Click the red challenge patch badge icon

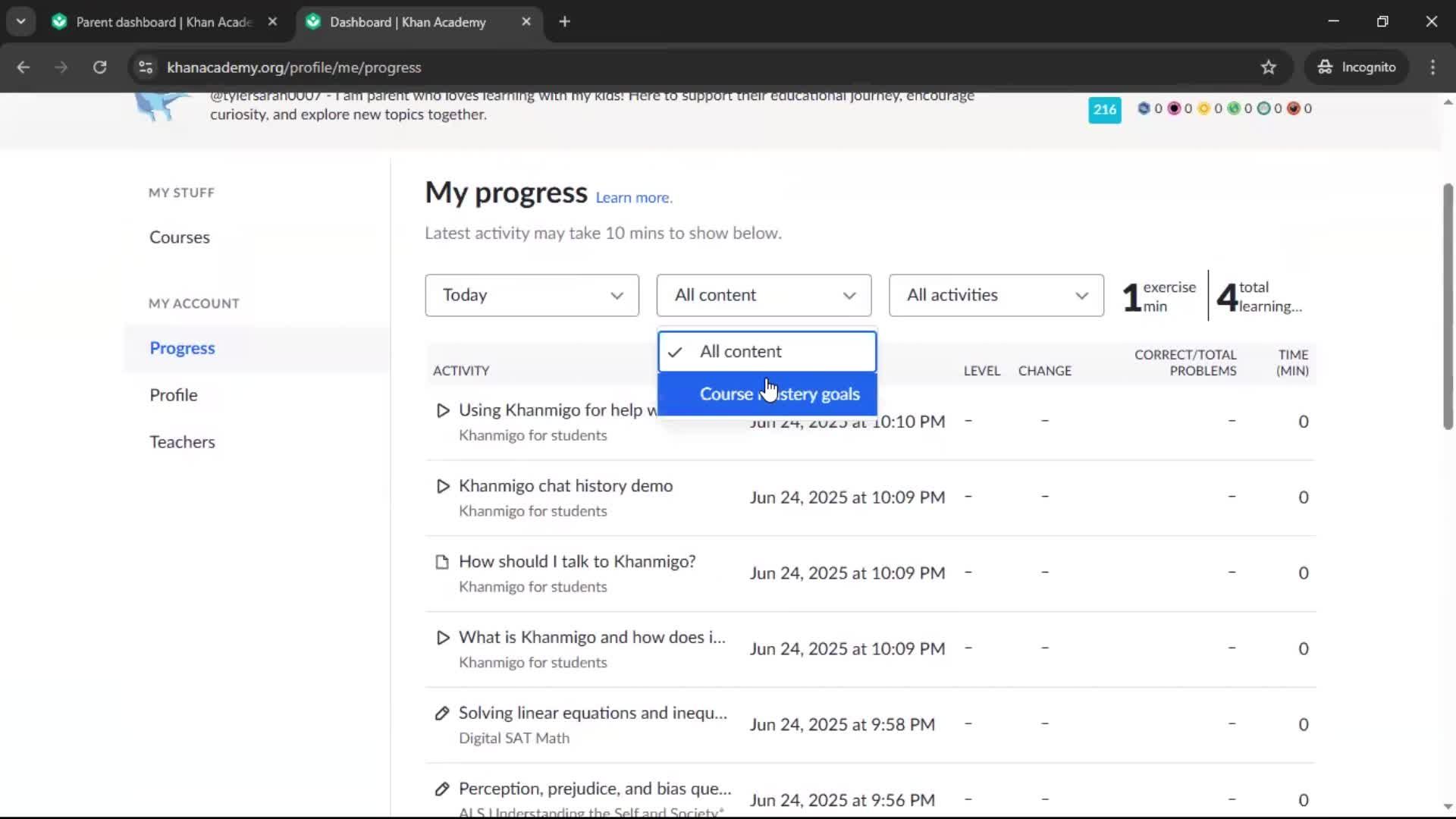[1294, 108]
